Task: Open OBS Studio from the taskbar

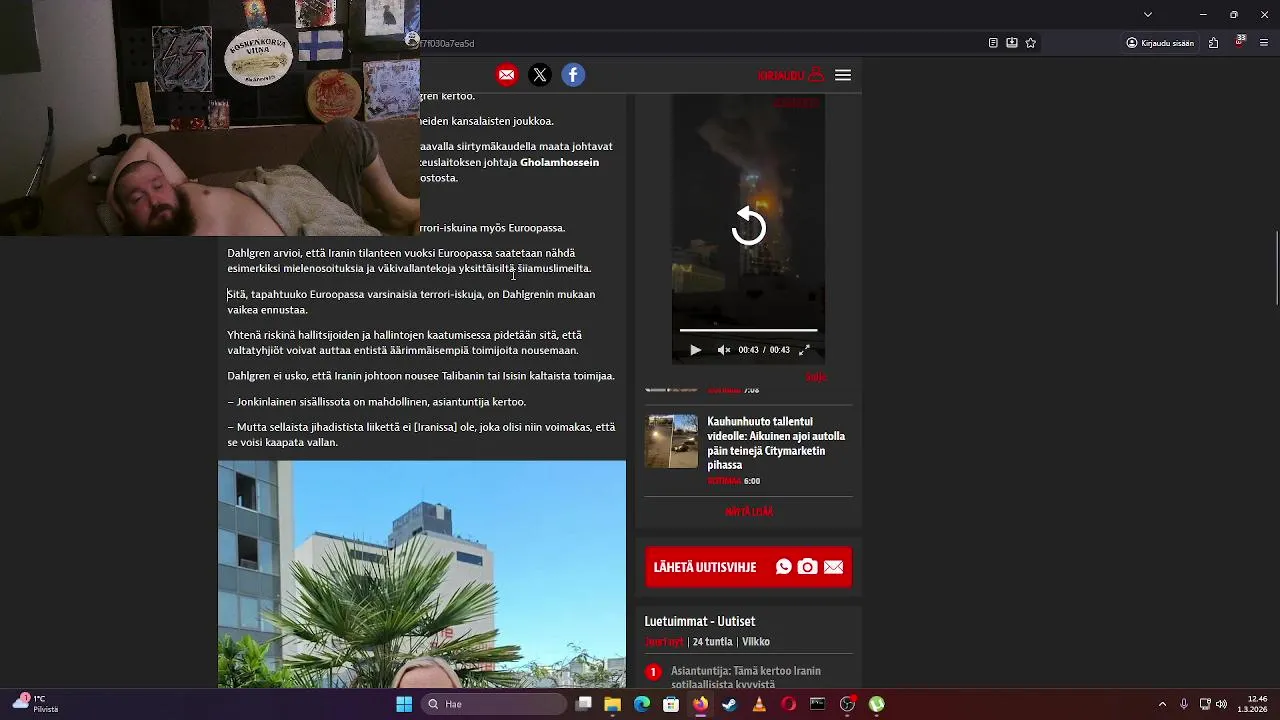Action: (x=847, y=704)
